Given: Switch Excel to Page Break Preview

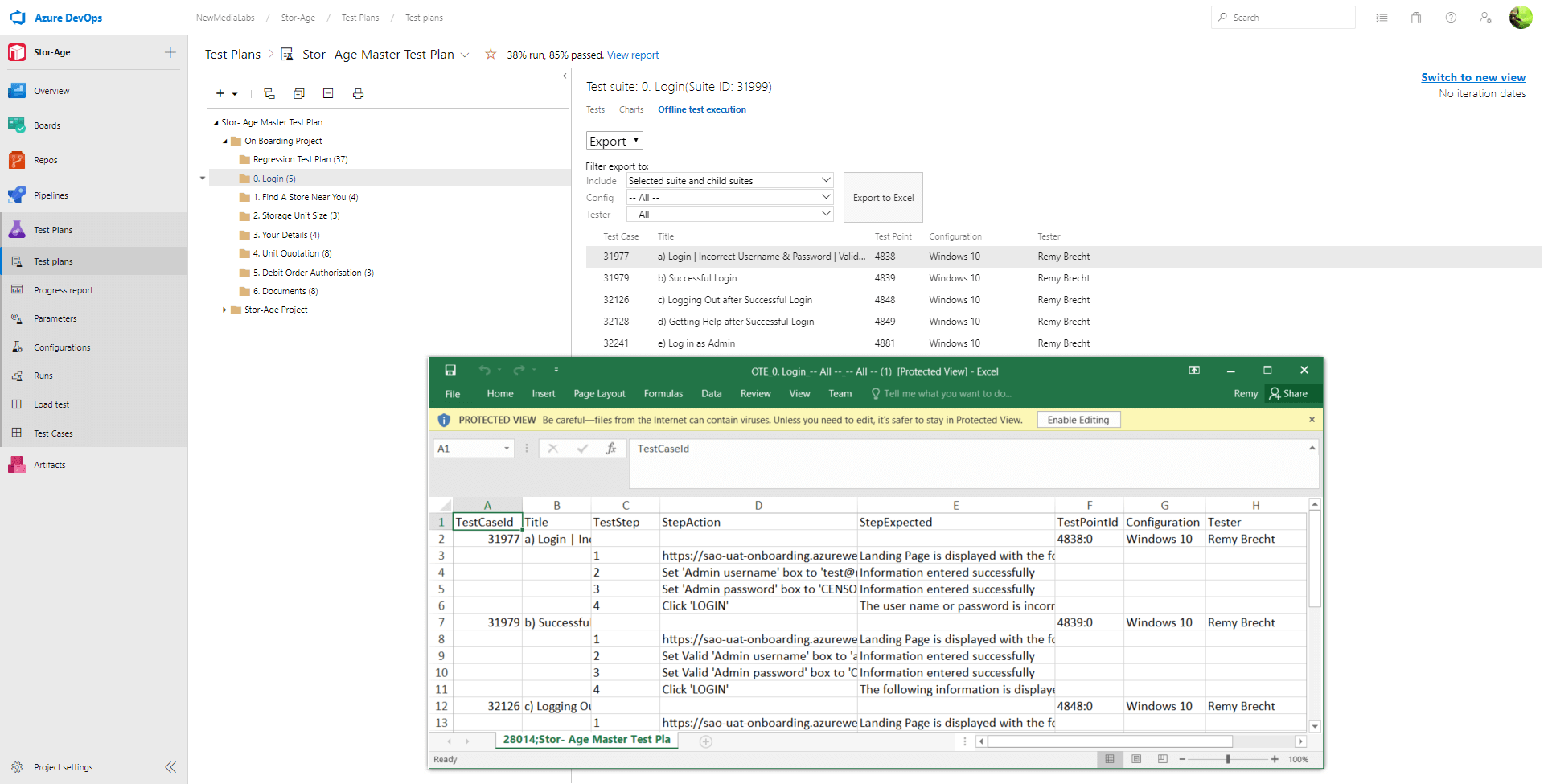Looking at the screenshot, I should tap(1163, 759).
